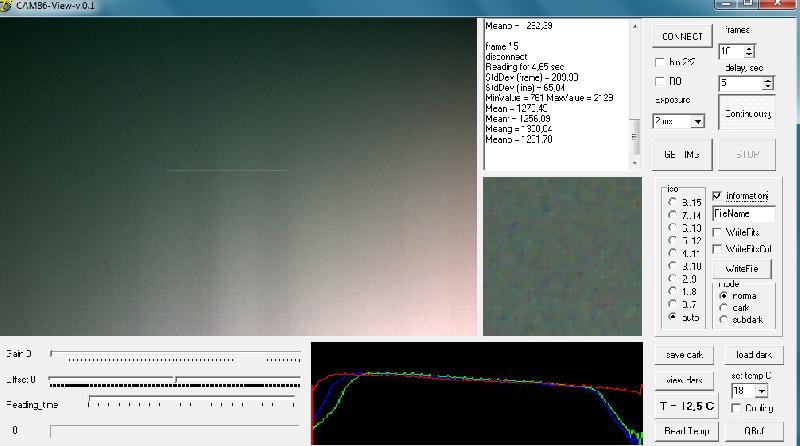Minimize the CAM86-View window
Screen dimensions: 800x446
[726, 4]
